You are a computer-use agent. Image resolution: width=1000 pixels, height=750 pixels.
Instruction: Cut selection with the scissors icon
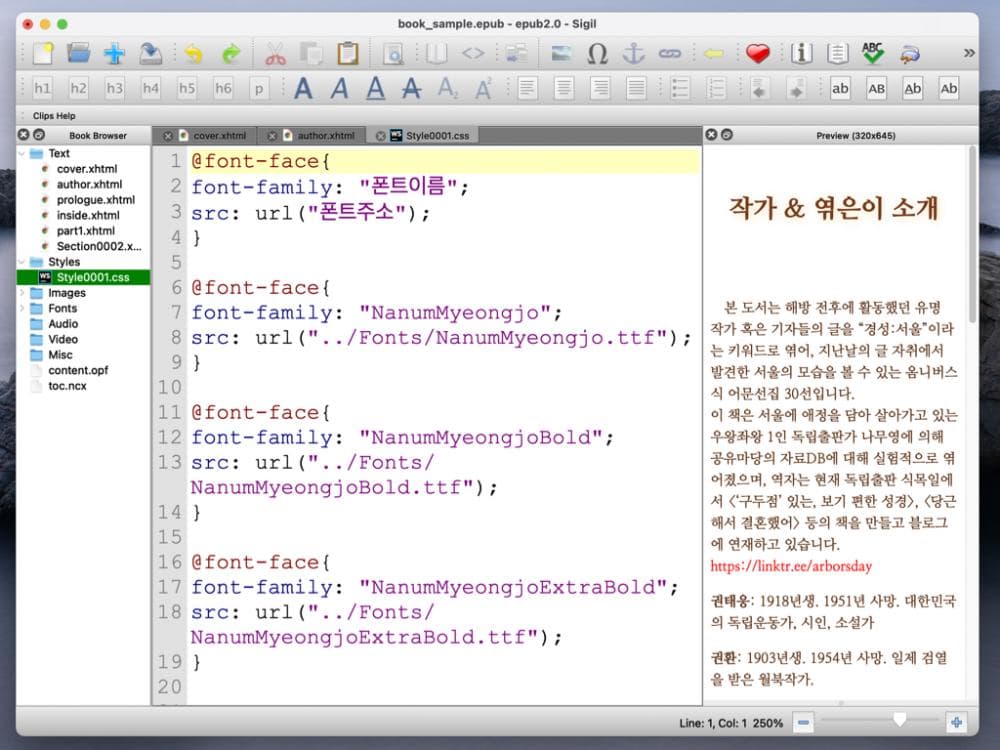(x=276, y=54)
